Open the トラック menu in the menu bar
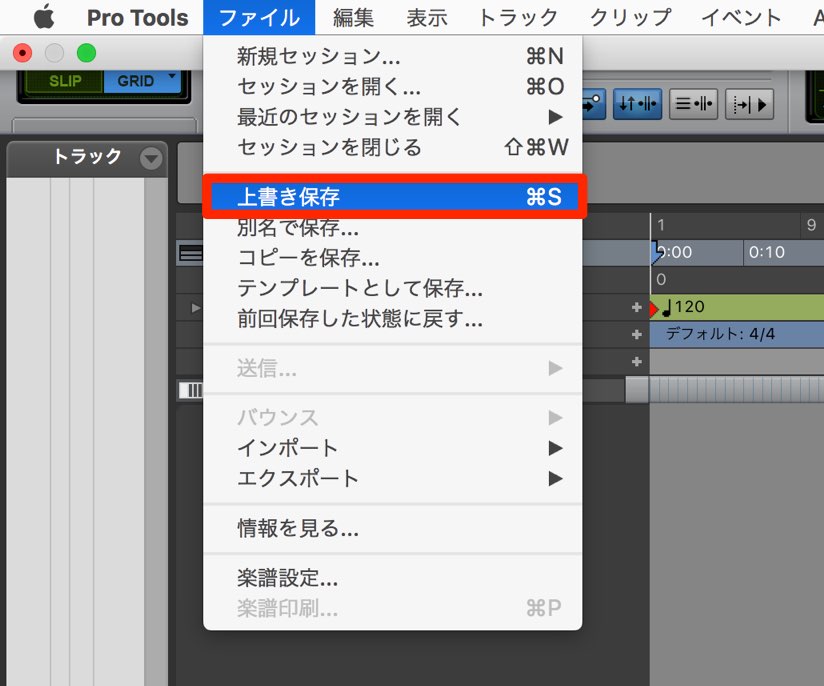824x686 pixels. click(518, 17)
